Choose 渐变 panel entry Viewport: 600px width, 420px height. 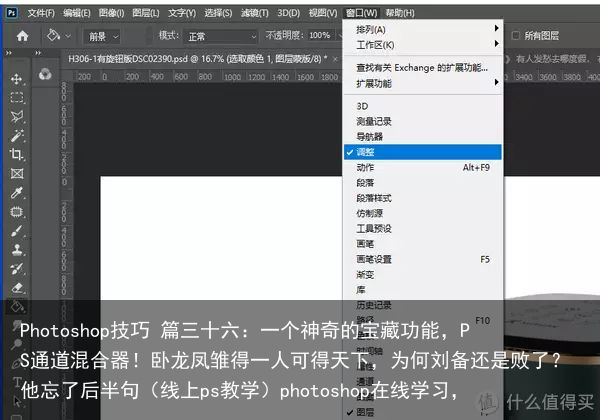tap(423, 274)
